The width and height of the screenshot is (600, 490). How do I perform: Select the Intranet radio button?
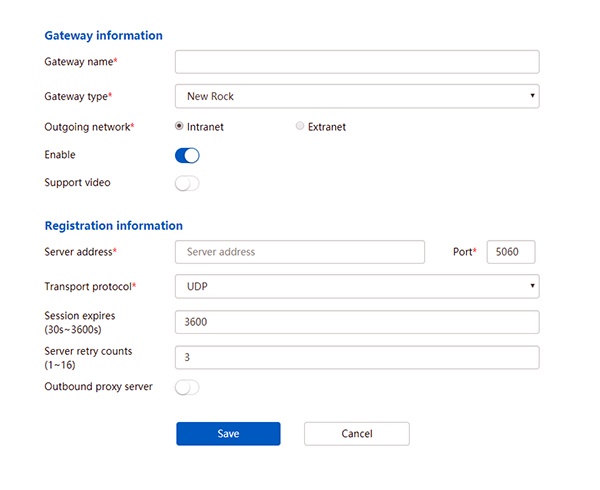coord(179,127)
